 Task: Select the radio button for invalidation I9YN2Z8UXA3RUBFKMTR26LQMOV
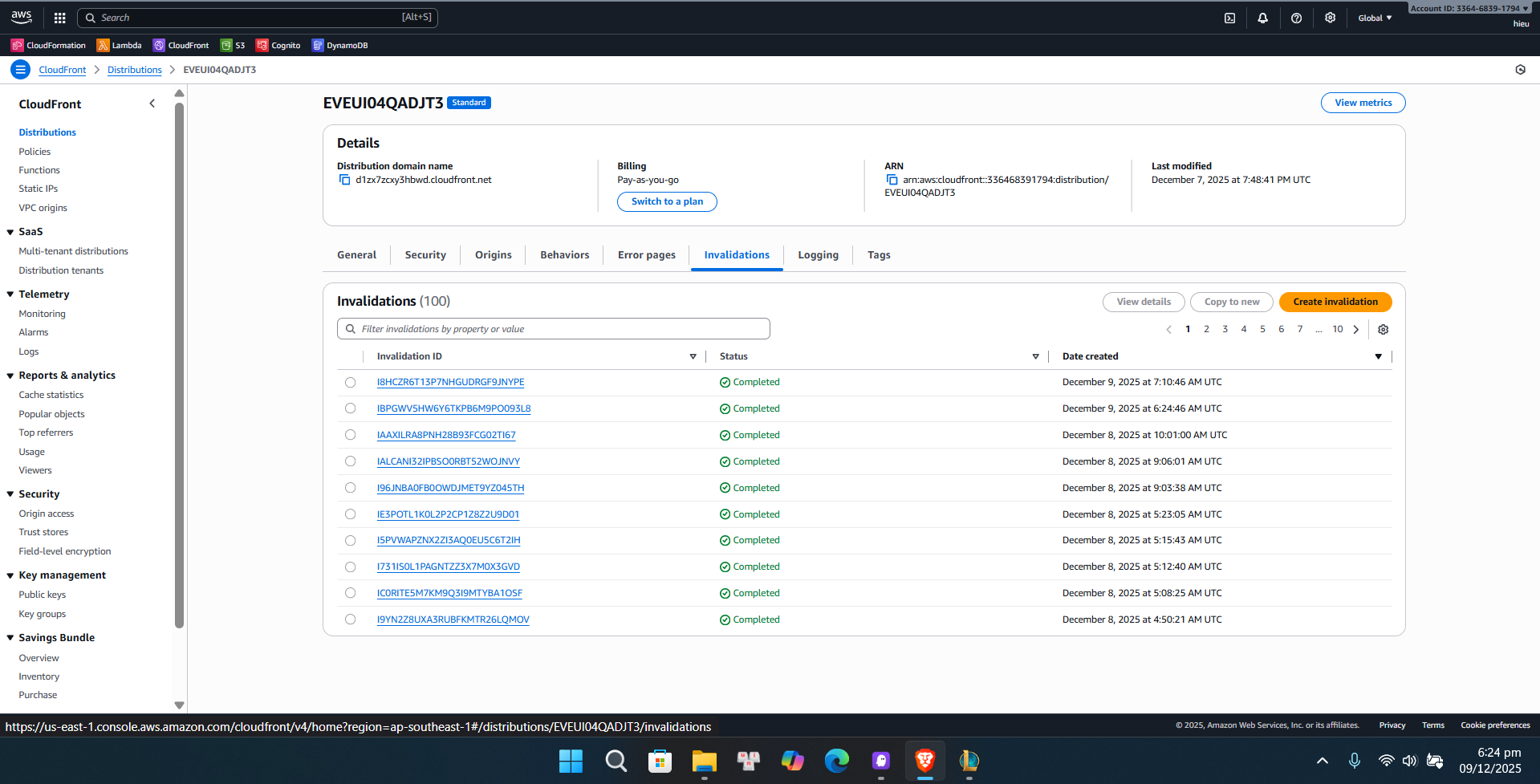coord(350,619)
